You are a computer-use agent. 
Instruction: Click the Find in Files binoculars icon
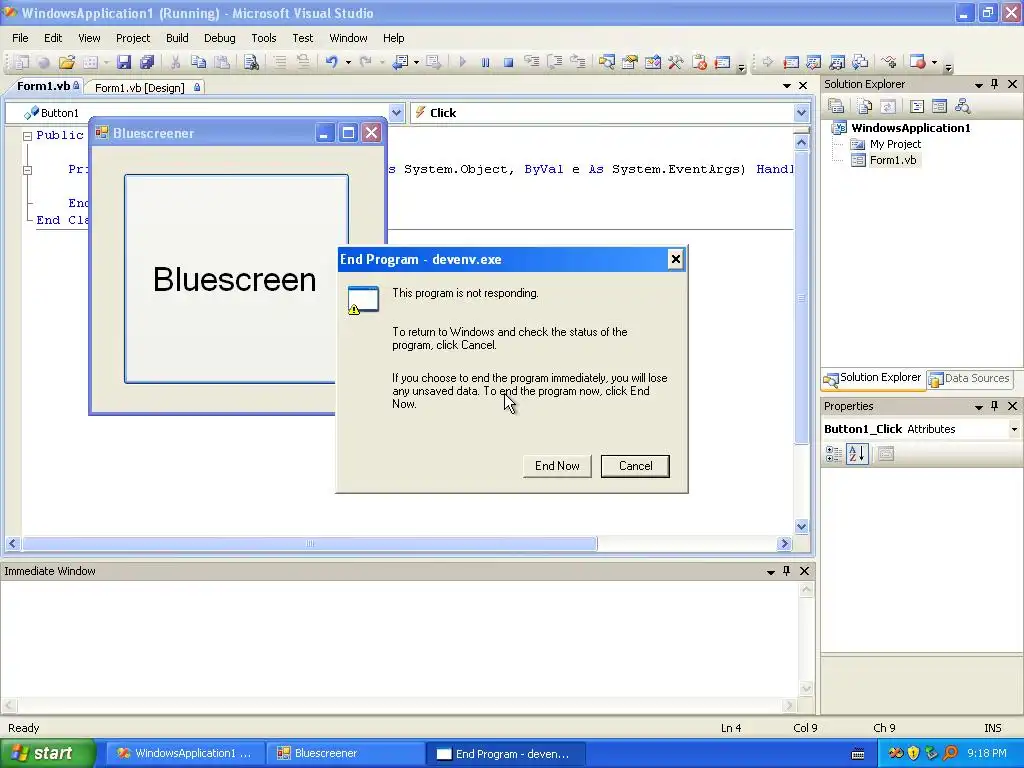click(251, 62)
